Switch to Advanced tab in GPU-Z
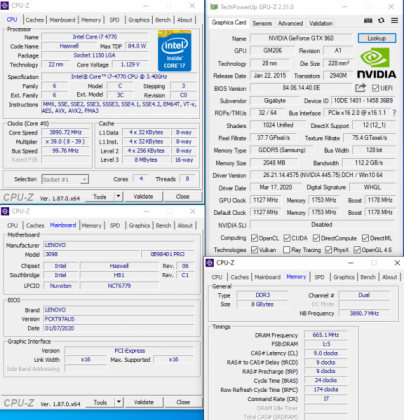404x420 pixels. [290, 23]
